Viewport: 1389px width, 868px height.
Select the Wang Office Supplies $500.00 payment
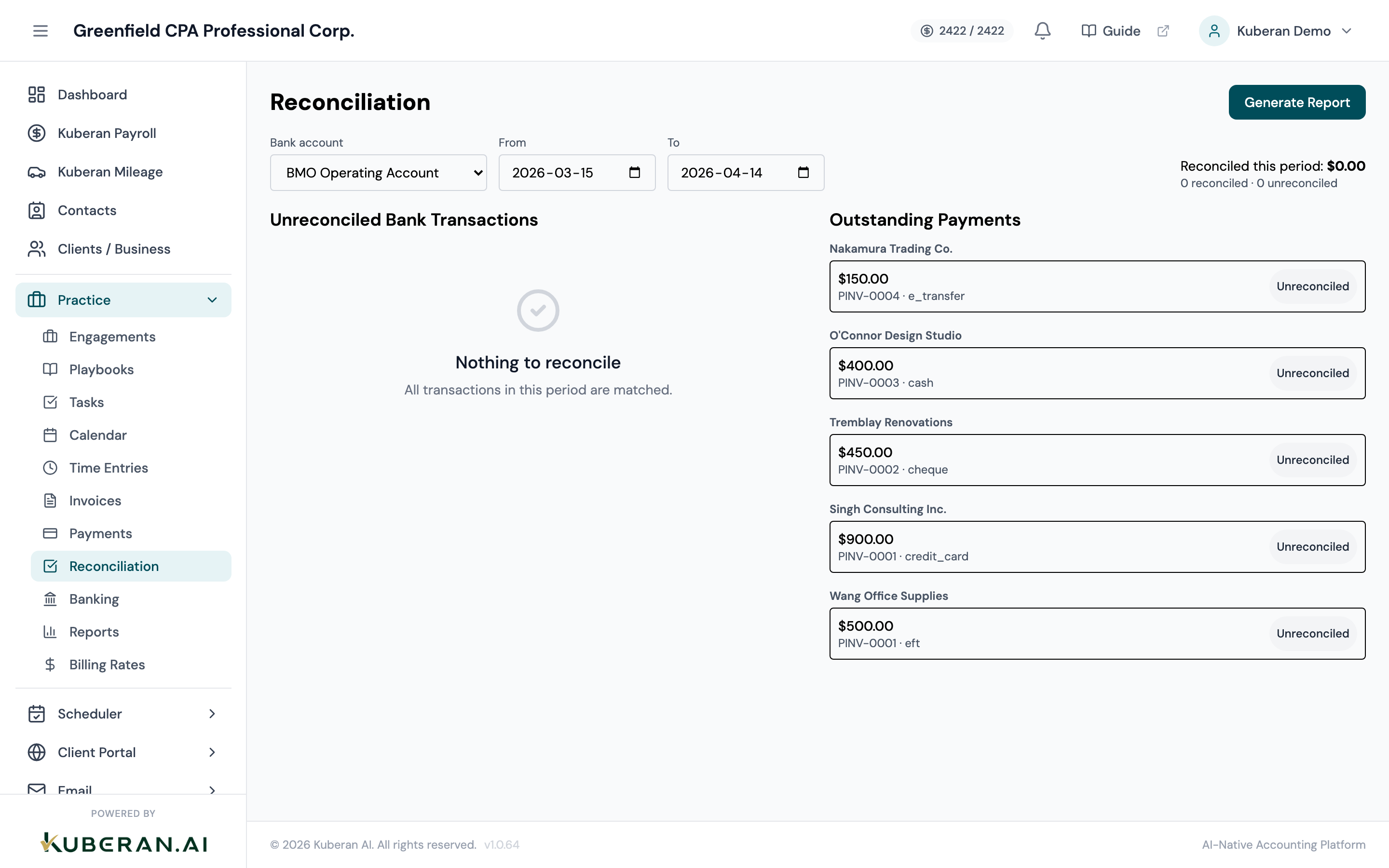(1097, 633)
